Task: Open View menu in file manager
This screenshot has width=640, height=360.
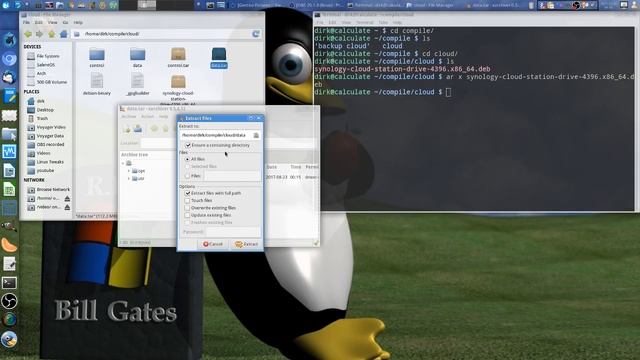Action: coord(53,22)
